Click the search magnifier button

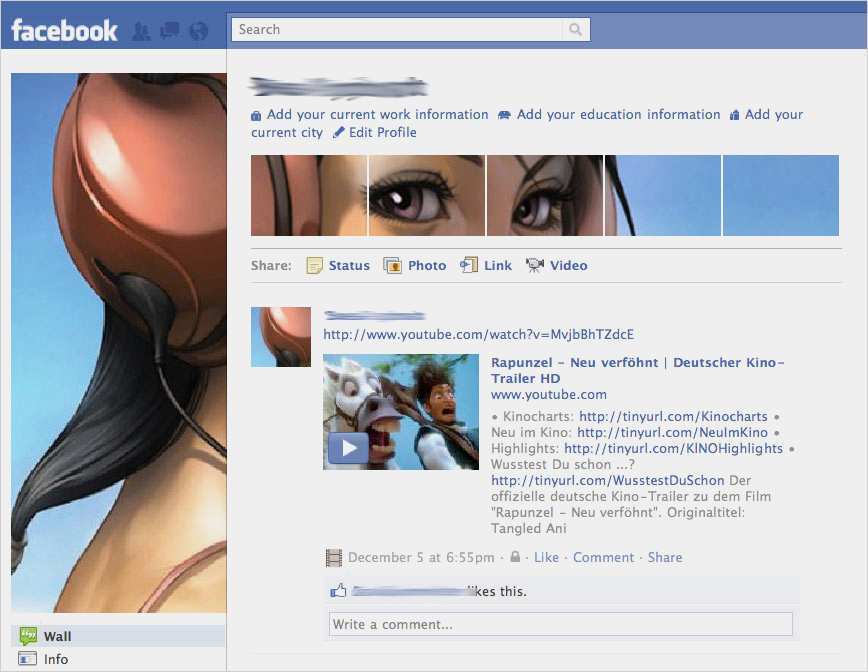576,29
